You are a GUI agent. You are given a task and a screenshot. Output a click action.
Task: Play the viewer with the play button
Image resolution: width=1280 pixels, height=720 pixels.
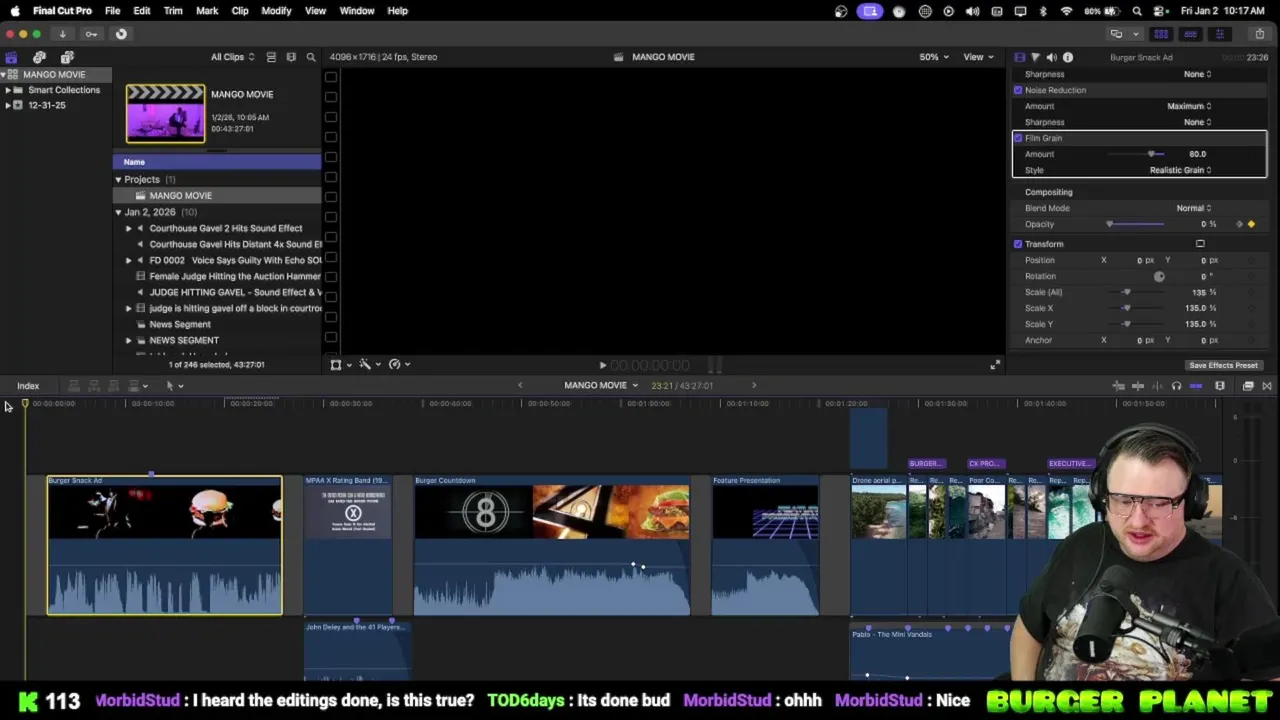[602, 366]
